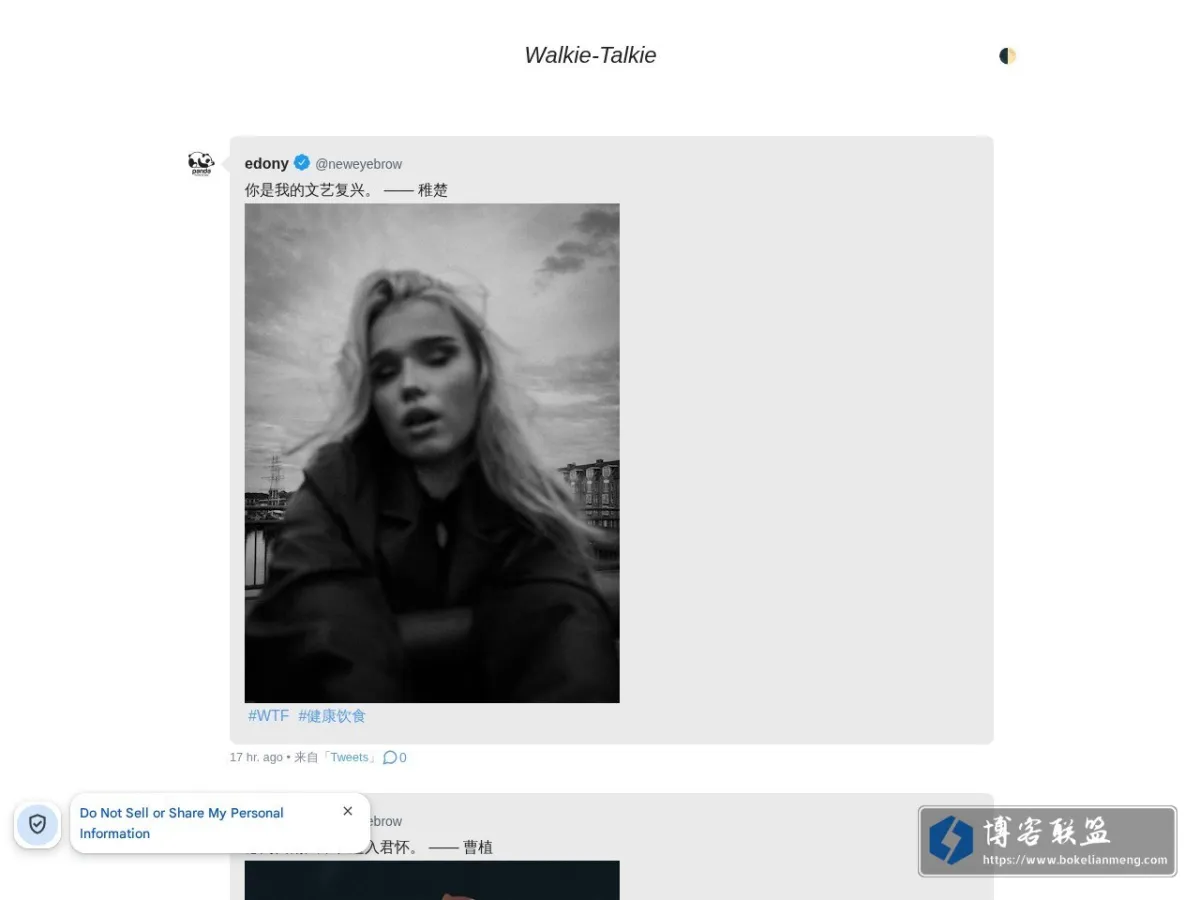1200x900 pixels.
Task: View the black-and-white woman photo
Action: 432,453
